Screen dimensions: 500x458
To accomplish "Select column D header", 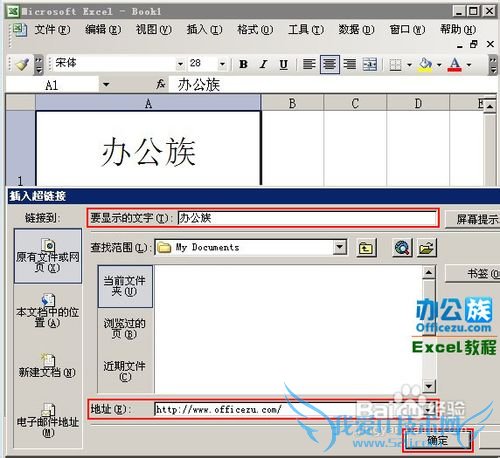I will tap(418, 103).
